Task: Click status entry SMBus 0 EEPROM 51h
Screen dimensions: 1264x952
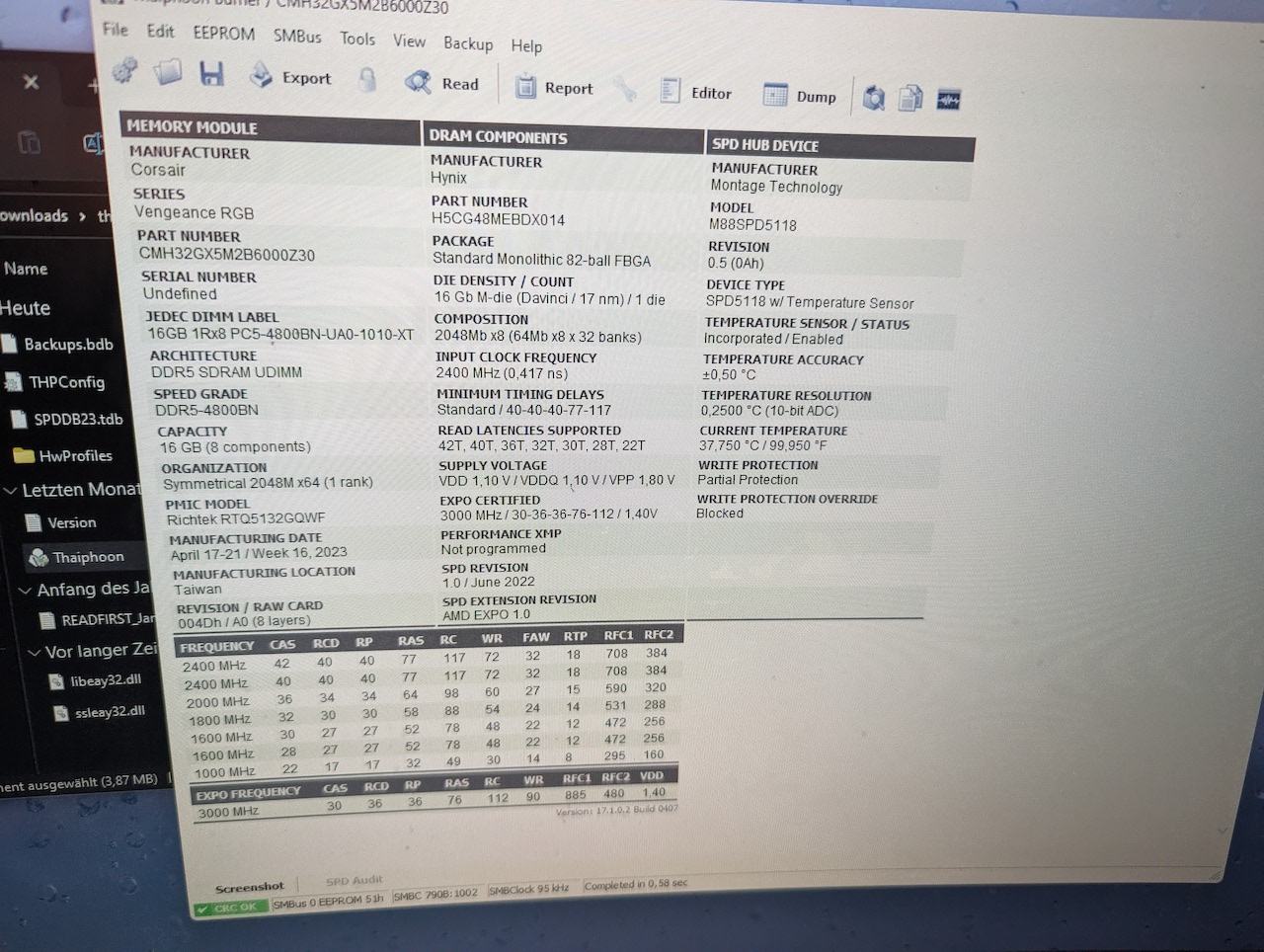Action: [x=328, y=901]
